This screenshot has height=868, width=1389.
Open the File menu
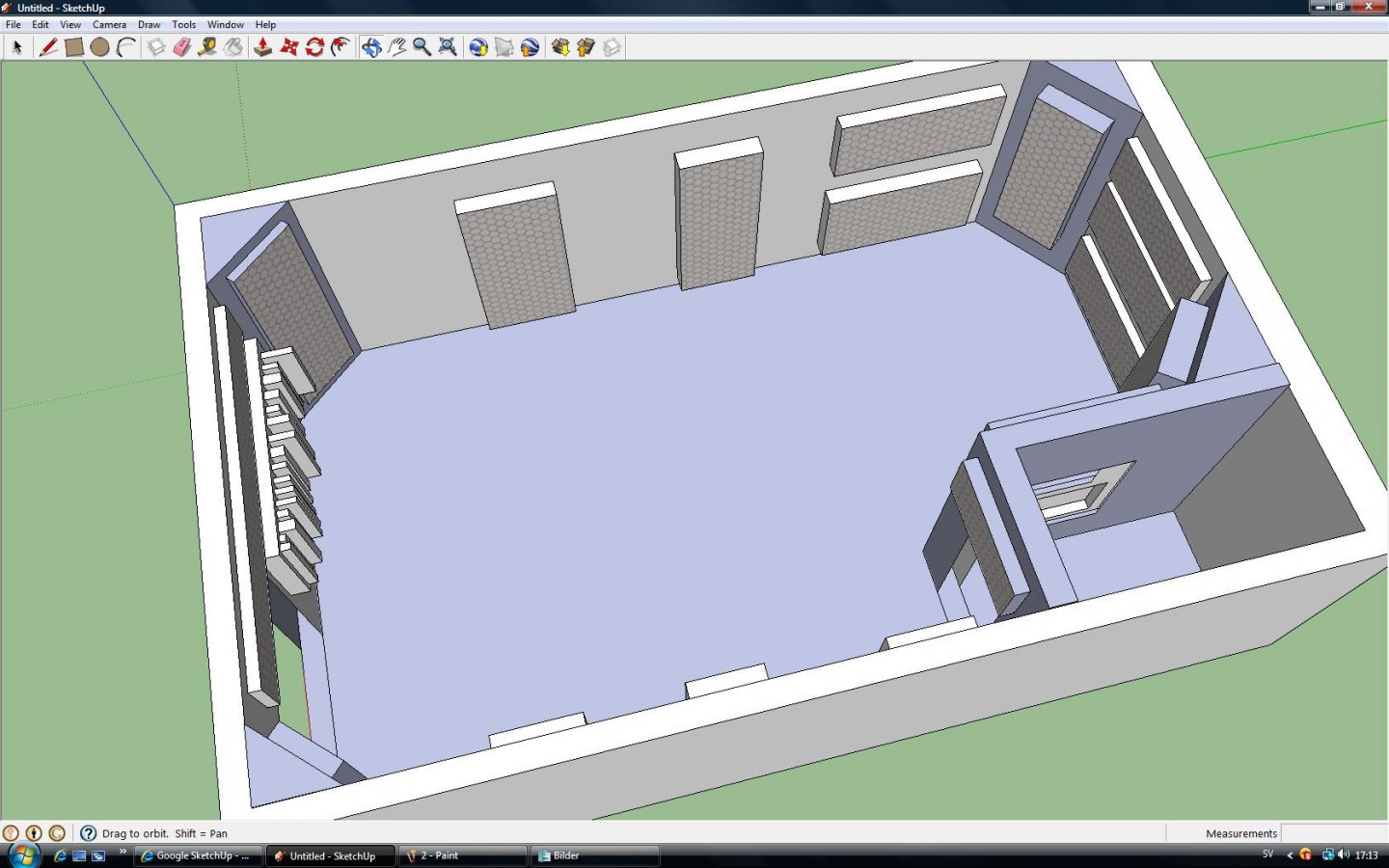coord(14,25)
